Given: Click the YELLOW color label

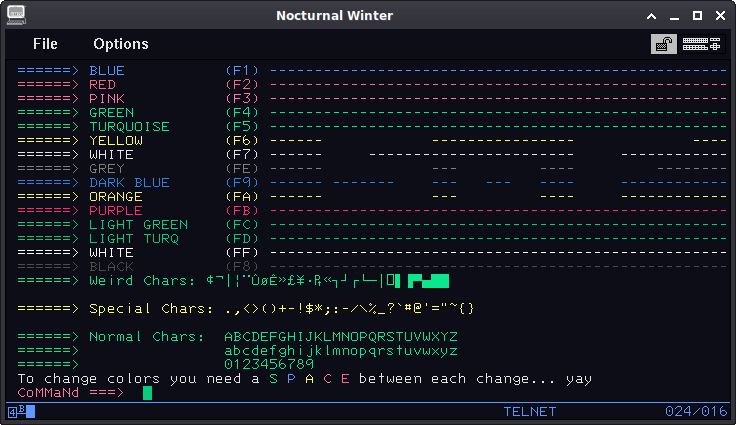Looking at the screenshot, I should [116, 141].
